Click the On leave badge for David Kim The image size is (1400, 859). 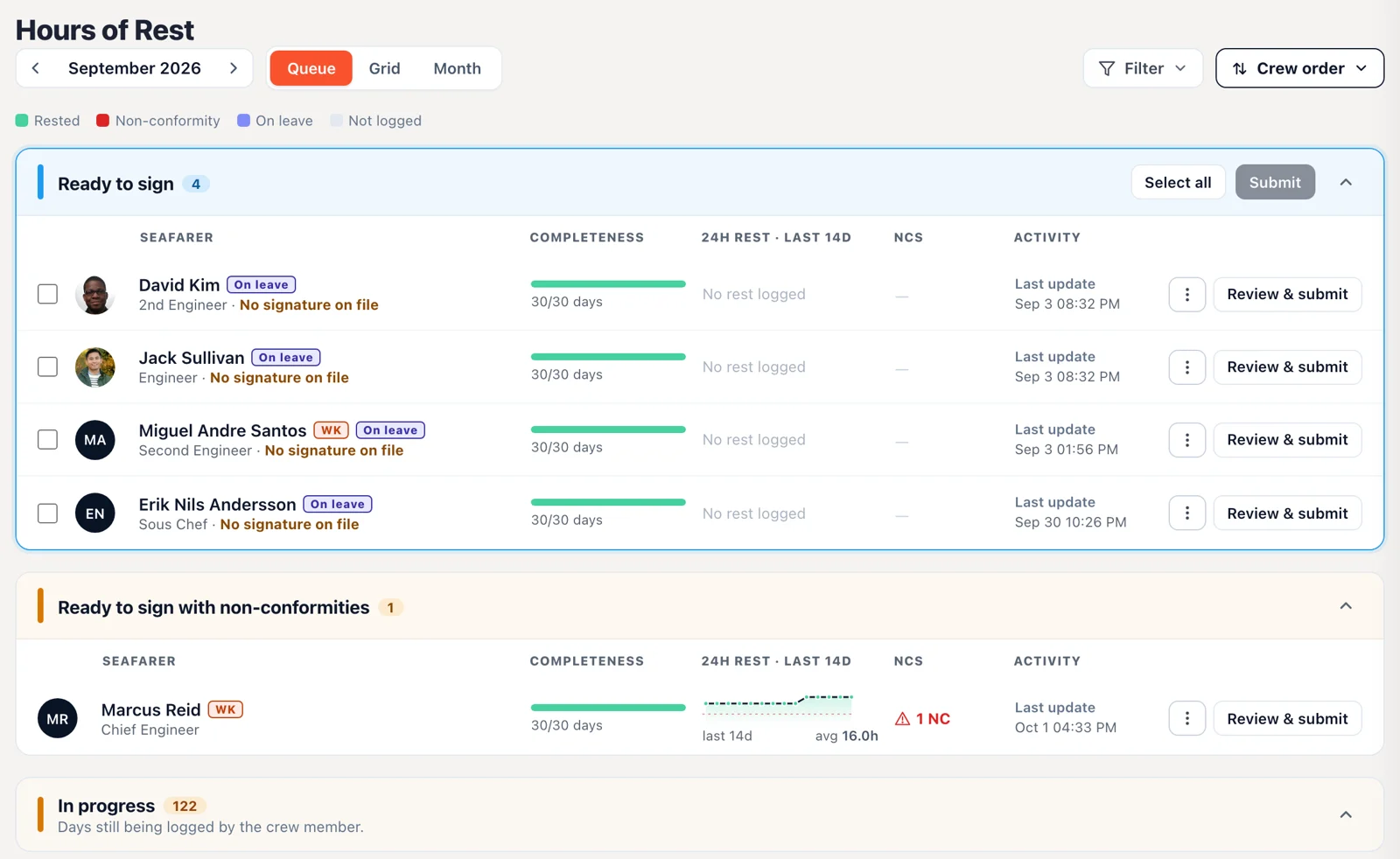pyautogui.click(x=262, y=284)
